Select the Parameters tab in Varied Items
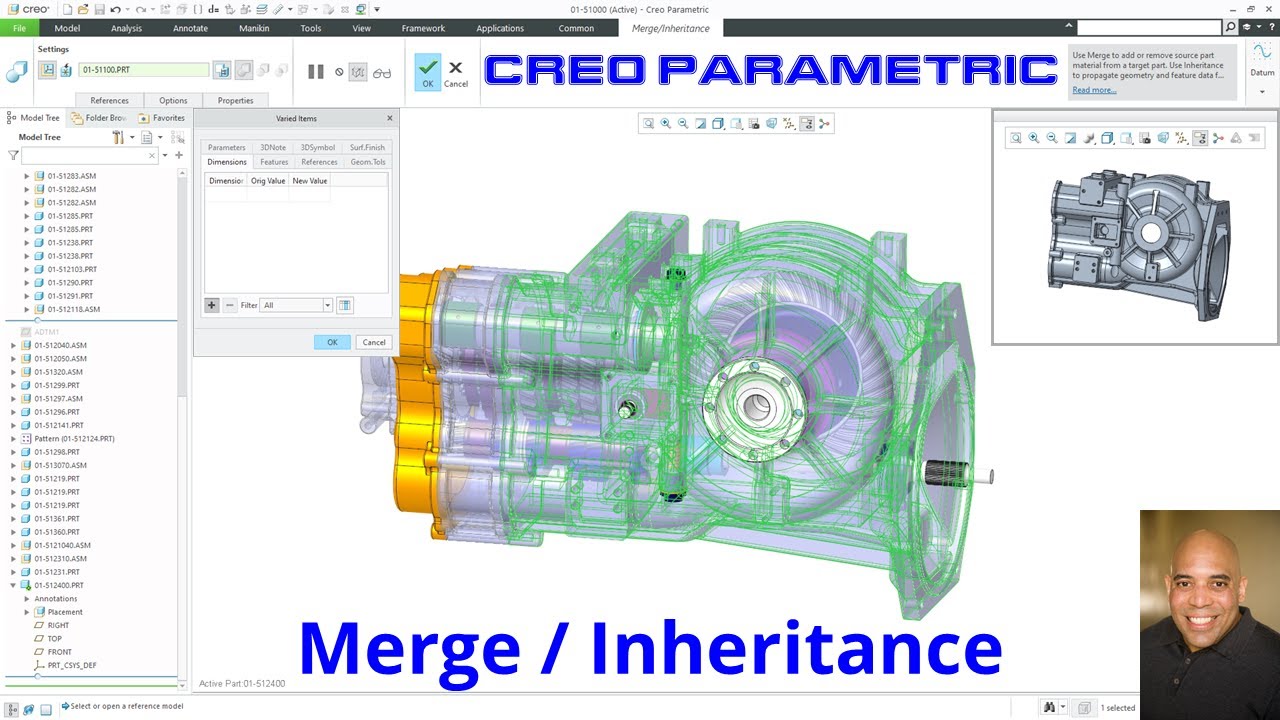 pyautogui.click(x=226, y=147)
